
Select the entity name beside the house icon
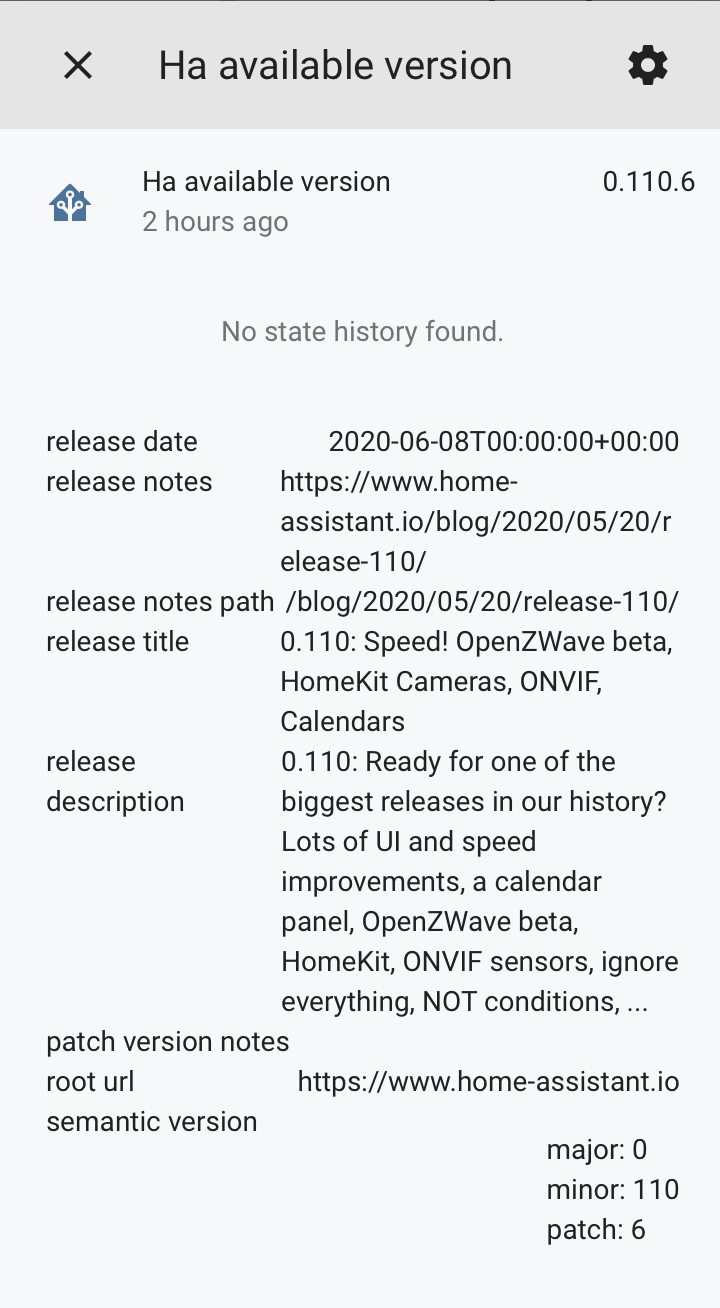pyautogui.click(x=266, y=182)
